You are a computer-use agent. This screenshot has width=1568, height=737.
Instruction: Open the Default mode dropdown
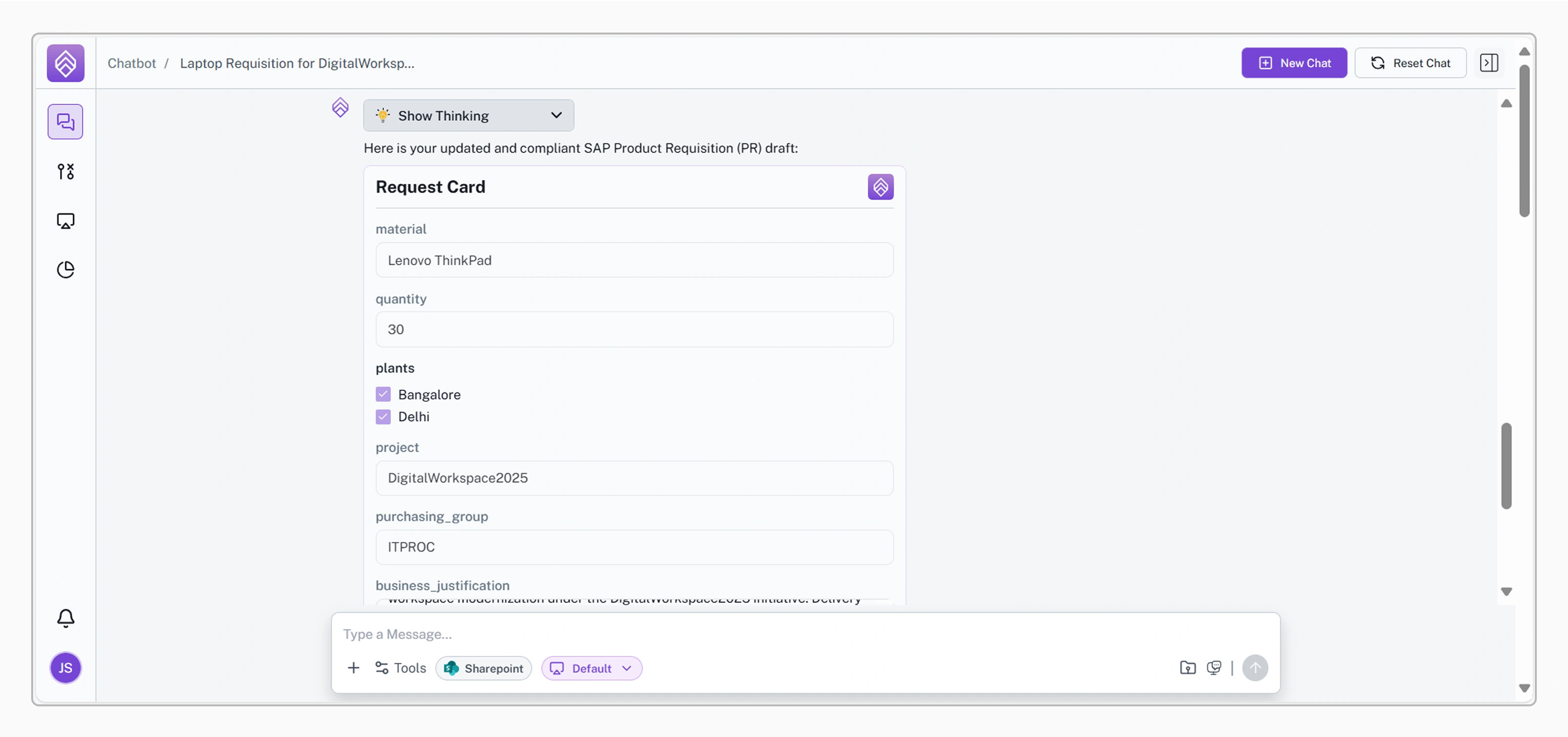pyautogui.click(x=591, y=668)
